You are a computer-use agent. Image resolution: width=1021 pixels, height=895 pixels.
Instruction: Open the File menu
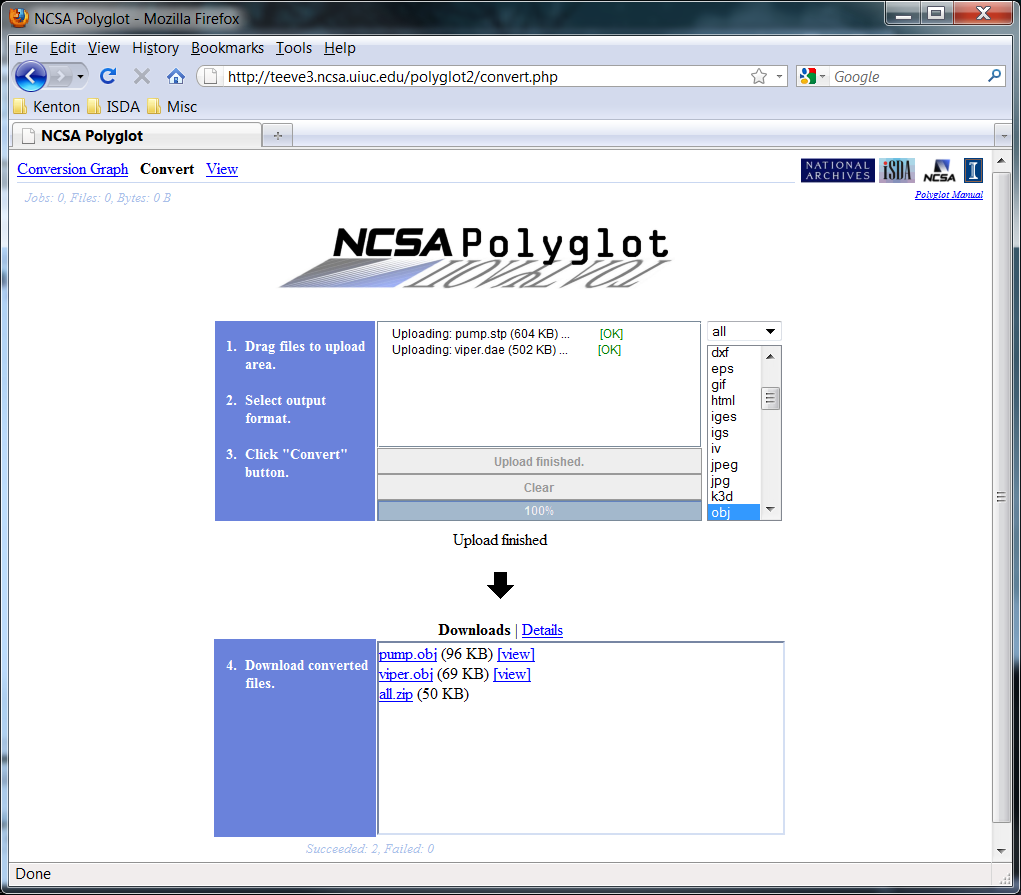(x=26, y=48)
